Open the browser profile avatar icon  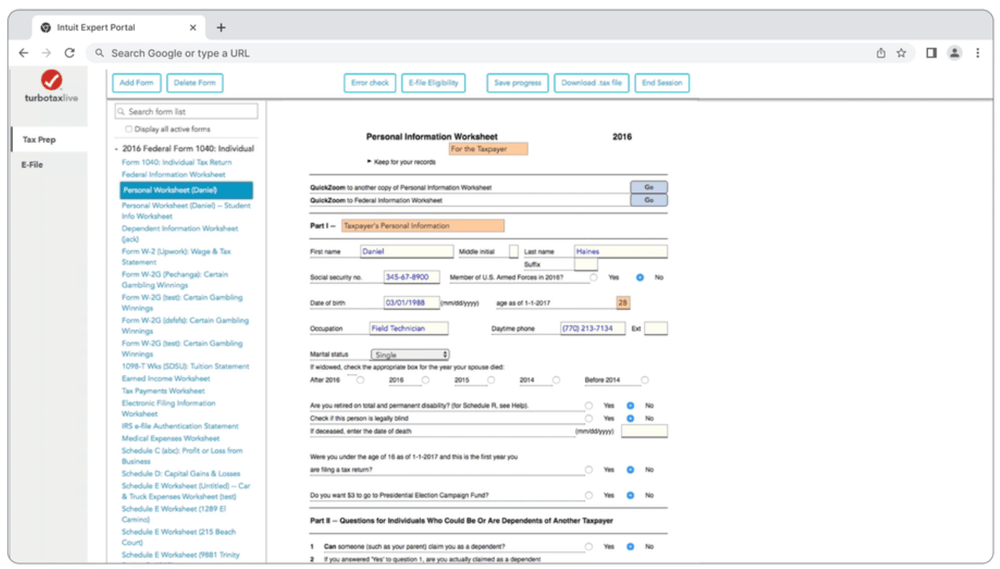click(x=954, y=53)
